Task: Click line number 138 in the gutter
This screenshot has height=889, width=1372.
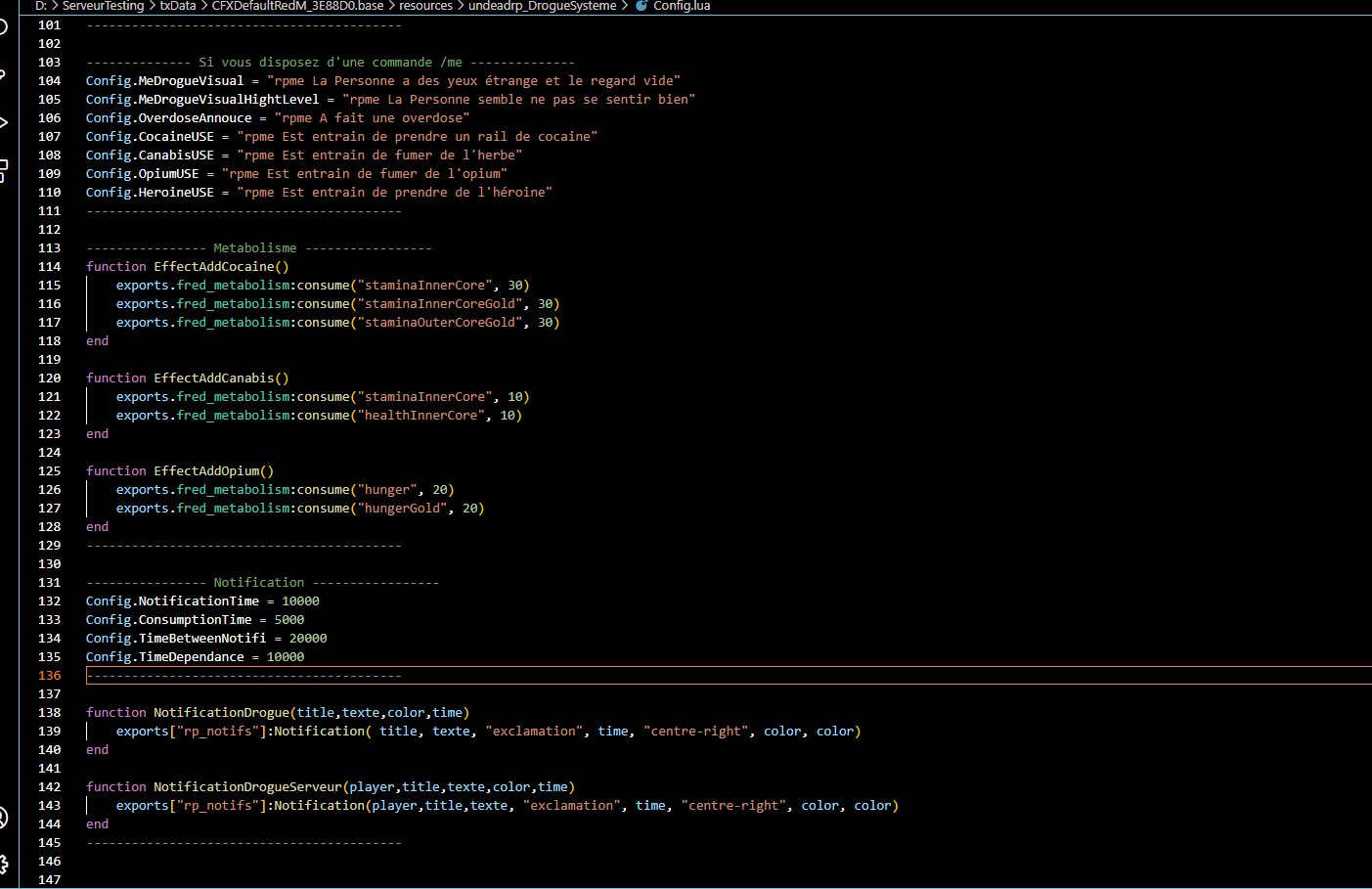Action: [x=49, y=713]
